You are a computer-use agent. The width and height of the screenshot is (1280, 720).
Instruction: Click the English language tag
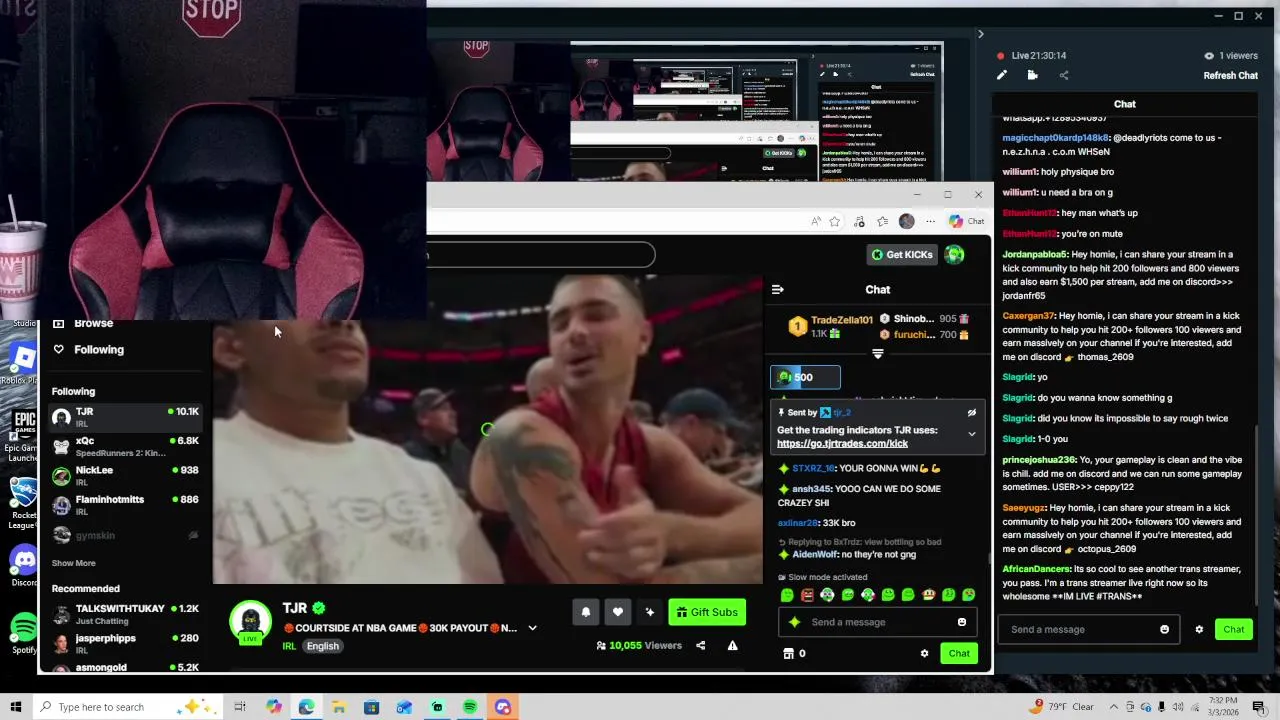click(322, 646)
